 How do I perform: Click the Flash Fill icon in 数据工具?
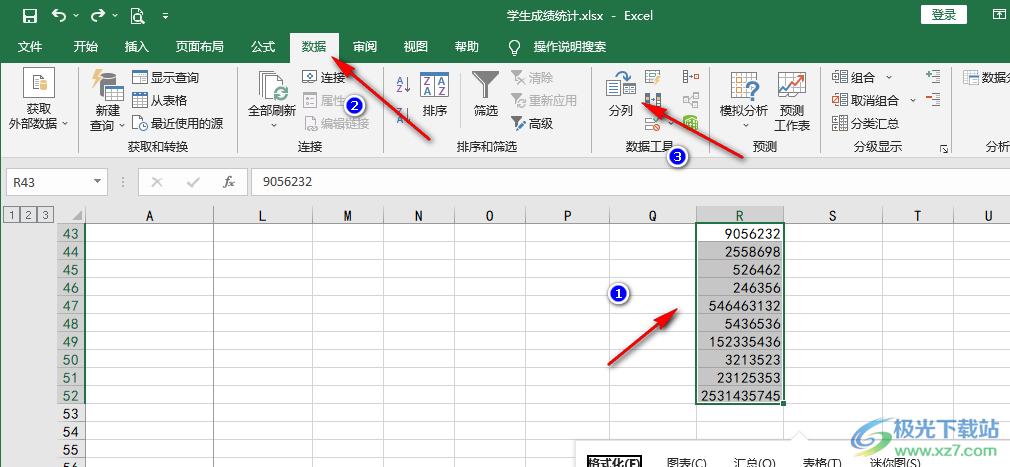click(653, 77)
